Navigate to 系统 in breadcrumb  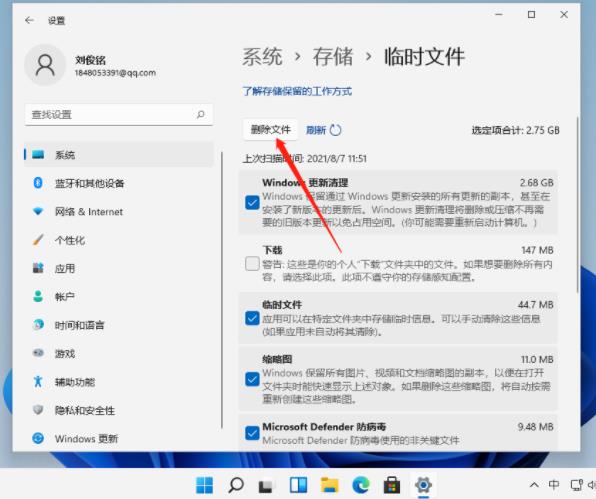click(x=262, y=57)
